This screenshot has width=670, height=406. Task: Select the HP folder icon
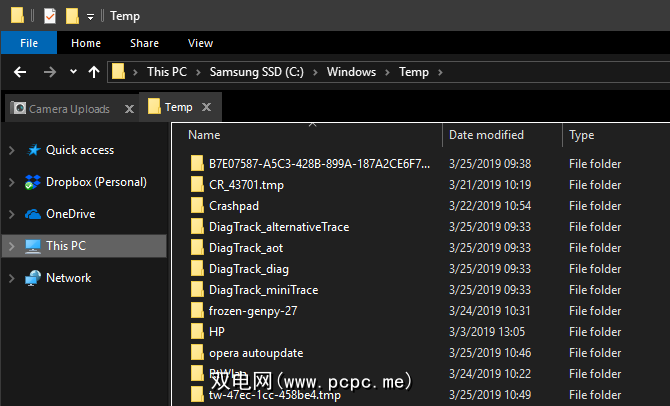197,331
